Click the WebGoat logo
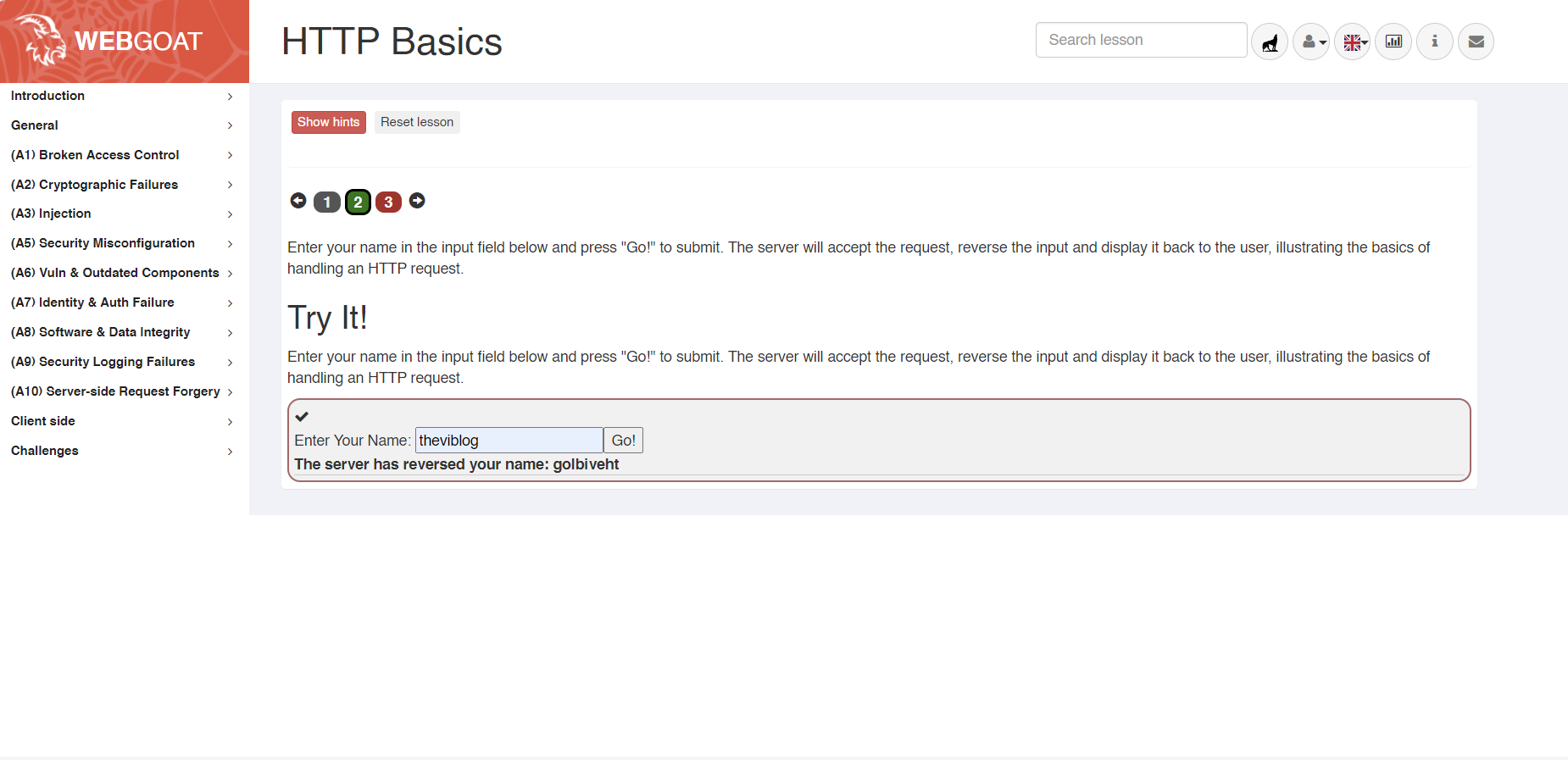This screenshot has height=760, width=1568. 124,41
